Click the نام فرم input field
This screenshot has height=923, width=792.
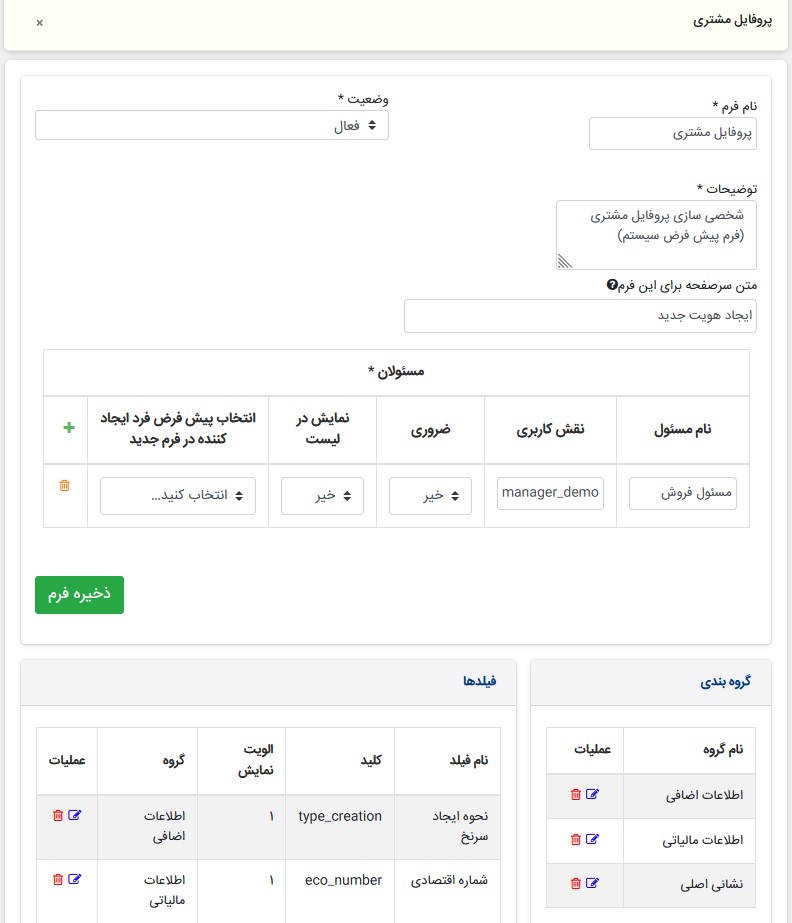coord(672,133)
